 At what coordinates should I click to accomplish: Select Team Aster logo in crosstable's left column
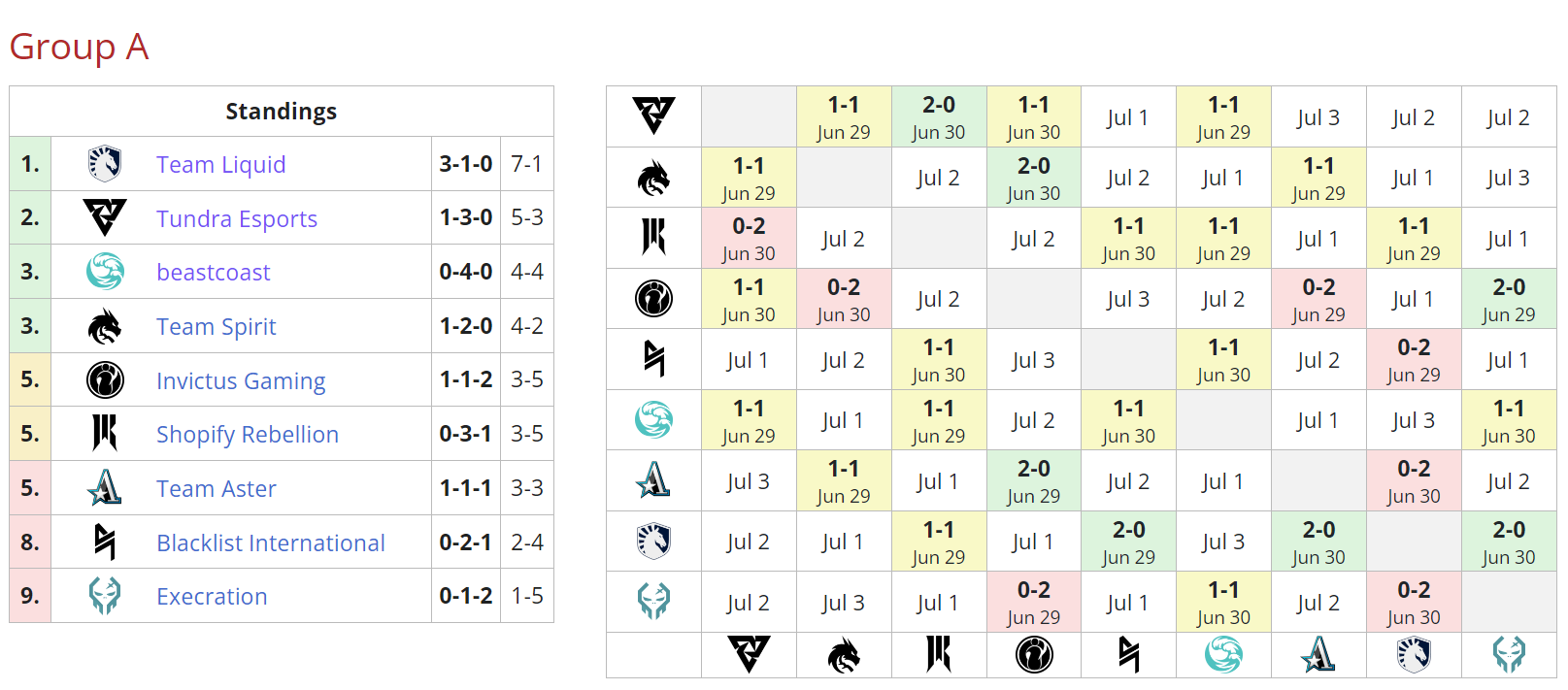coord(653,480)
